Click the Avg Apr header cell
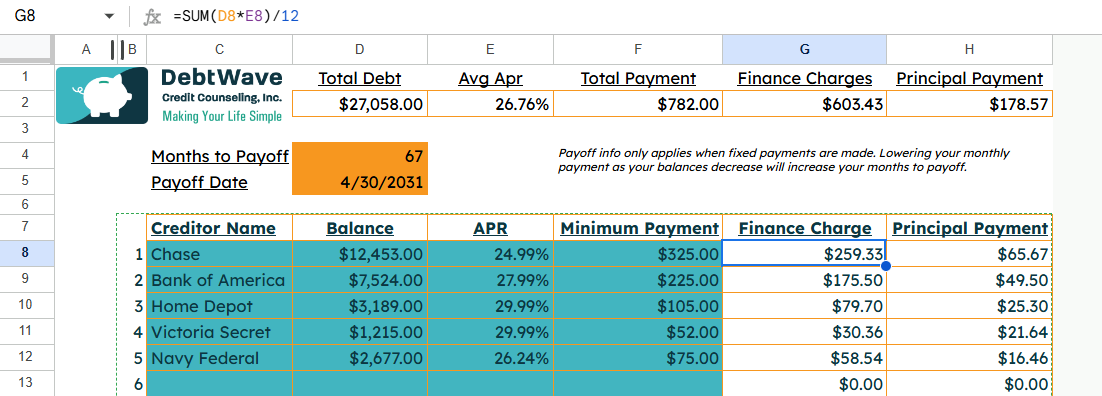This screenshot has width=1102, height=396. 490,78
